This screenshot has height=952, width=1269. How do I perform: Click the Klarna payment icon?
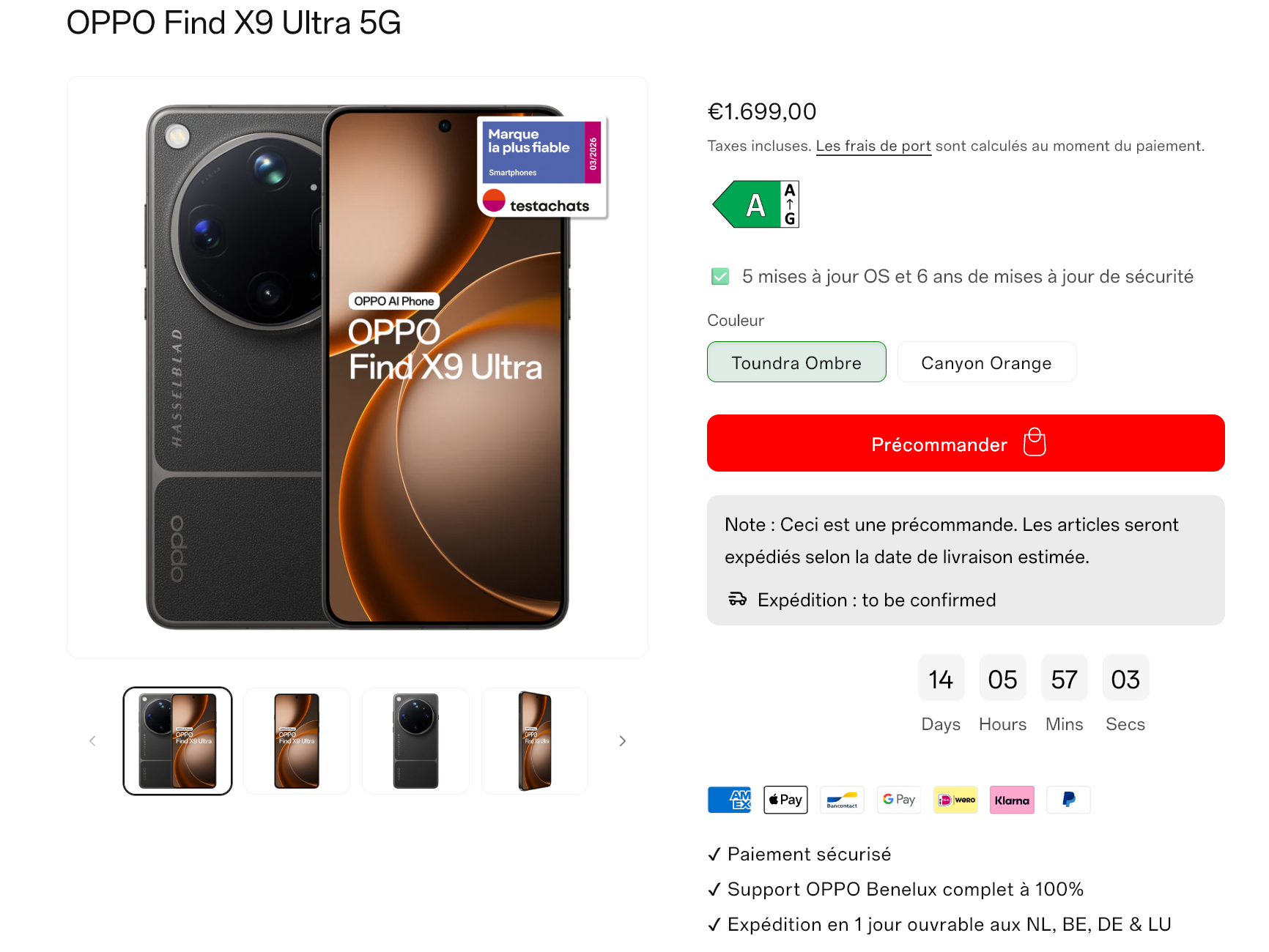[x=1012, y=800]
